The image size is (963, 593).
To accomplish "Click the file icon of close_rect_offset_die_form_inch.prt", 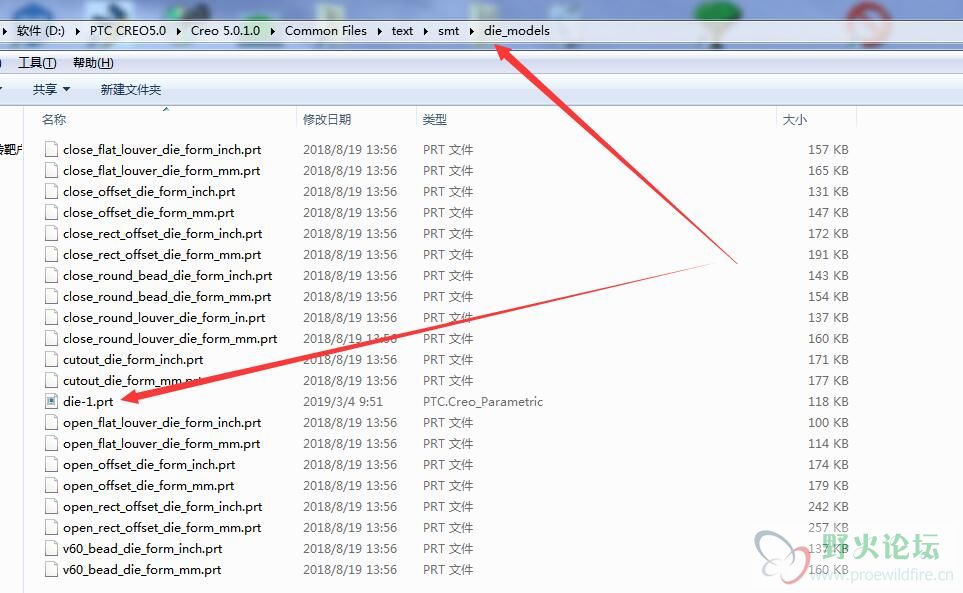I will click(x=52, y=233).
